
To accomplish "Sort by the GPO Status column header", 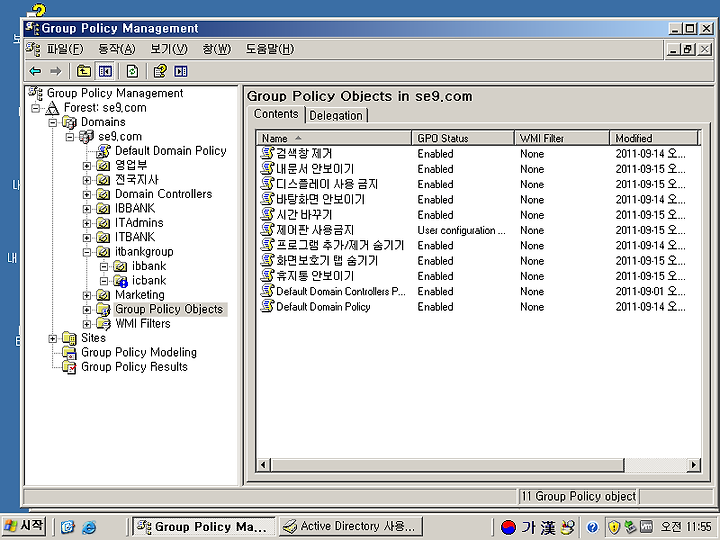I will coord(463,138).
